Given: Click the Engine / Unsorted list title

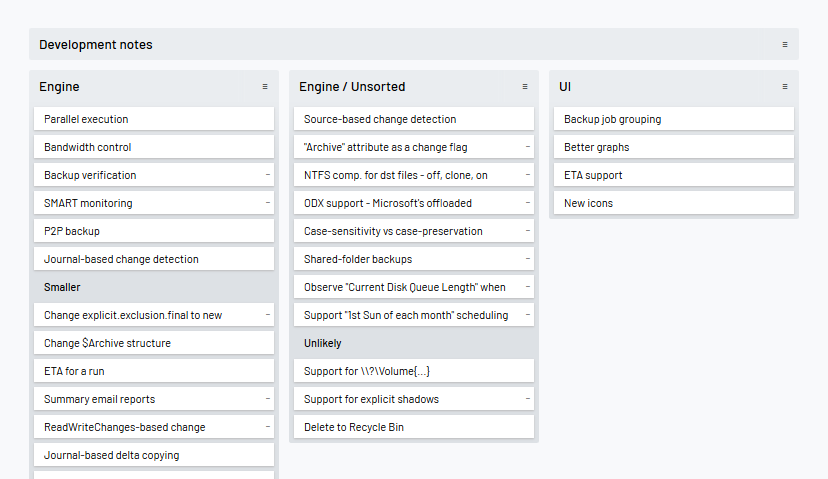Looking at the screenshot, I should [x=352, y=87].
